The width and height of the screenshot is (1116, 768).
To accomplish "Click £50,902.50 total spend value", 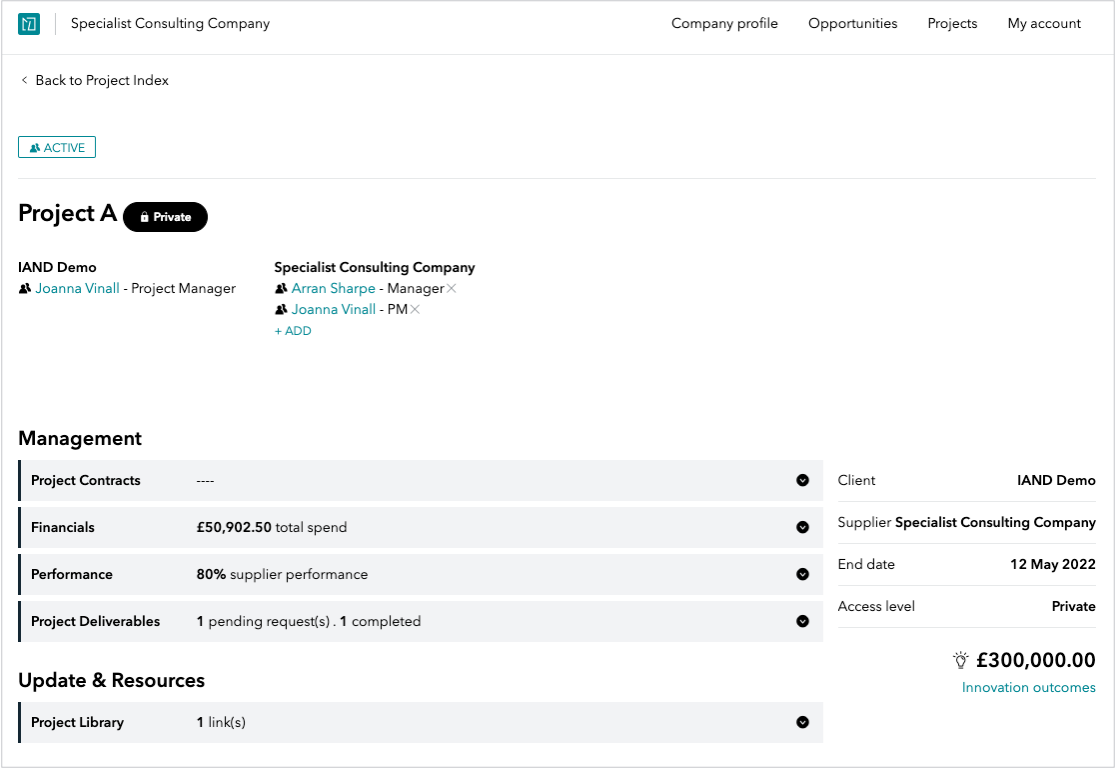I will click(272, 527).
